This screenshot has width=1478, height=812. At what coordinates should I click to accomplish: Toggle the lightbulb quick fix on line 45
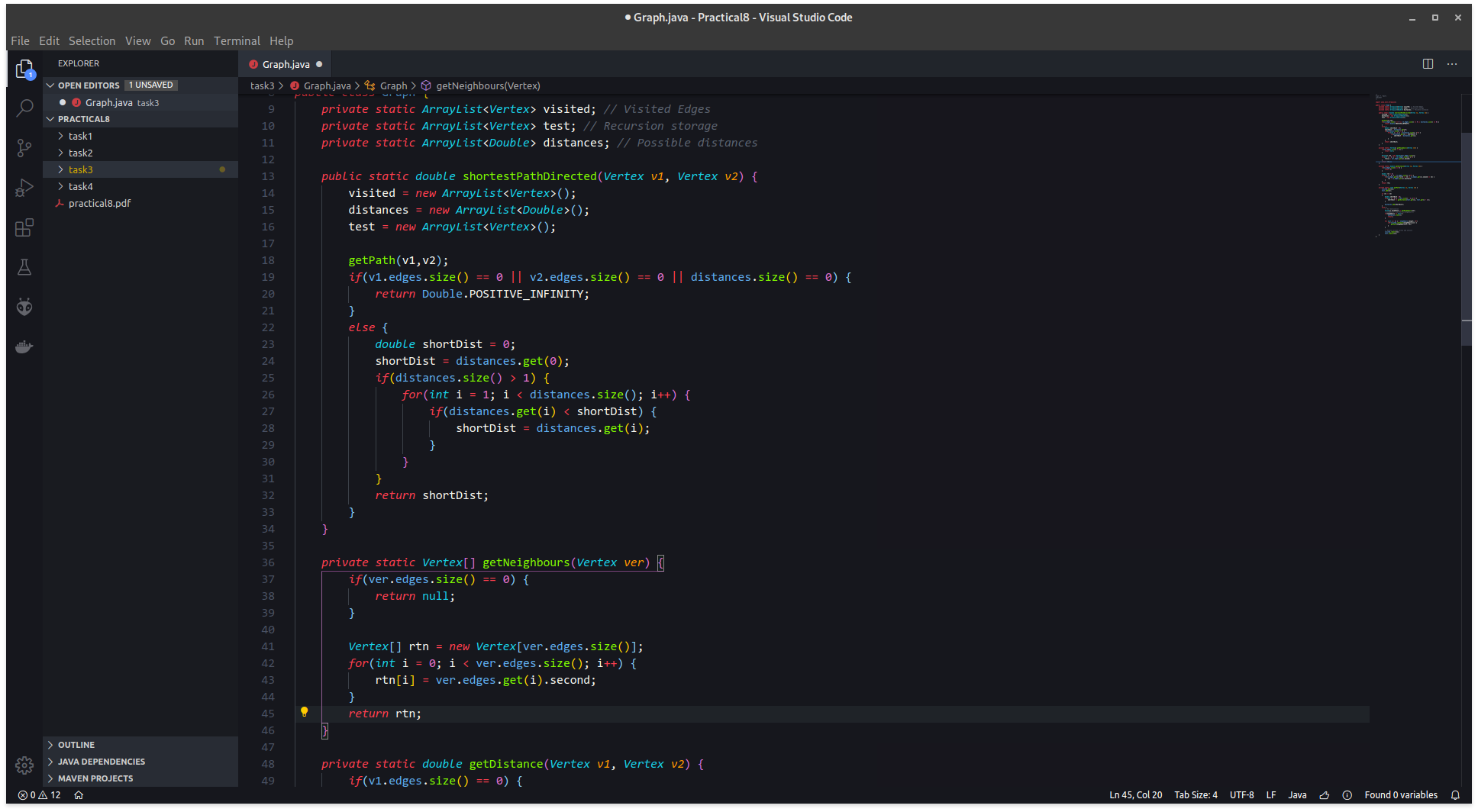305,712
